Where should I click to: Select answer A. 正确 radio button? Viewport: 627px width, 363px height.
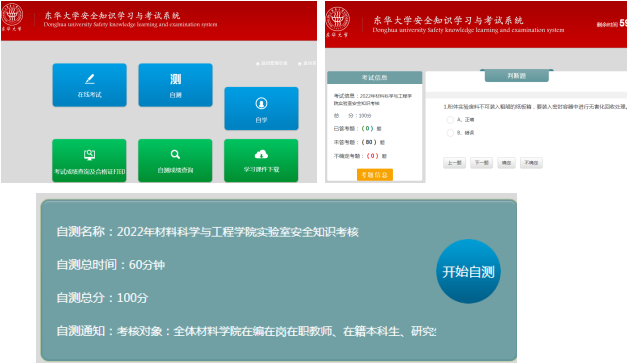click(x=450, y=120)
